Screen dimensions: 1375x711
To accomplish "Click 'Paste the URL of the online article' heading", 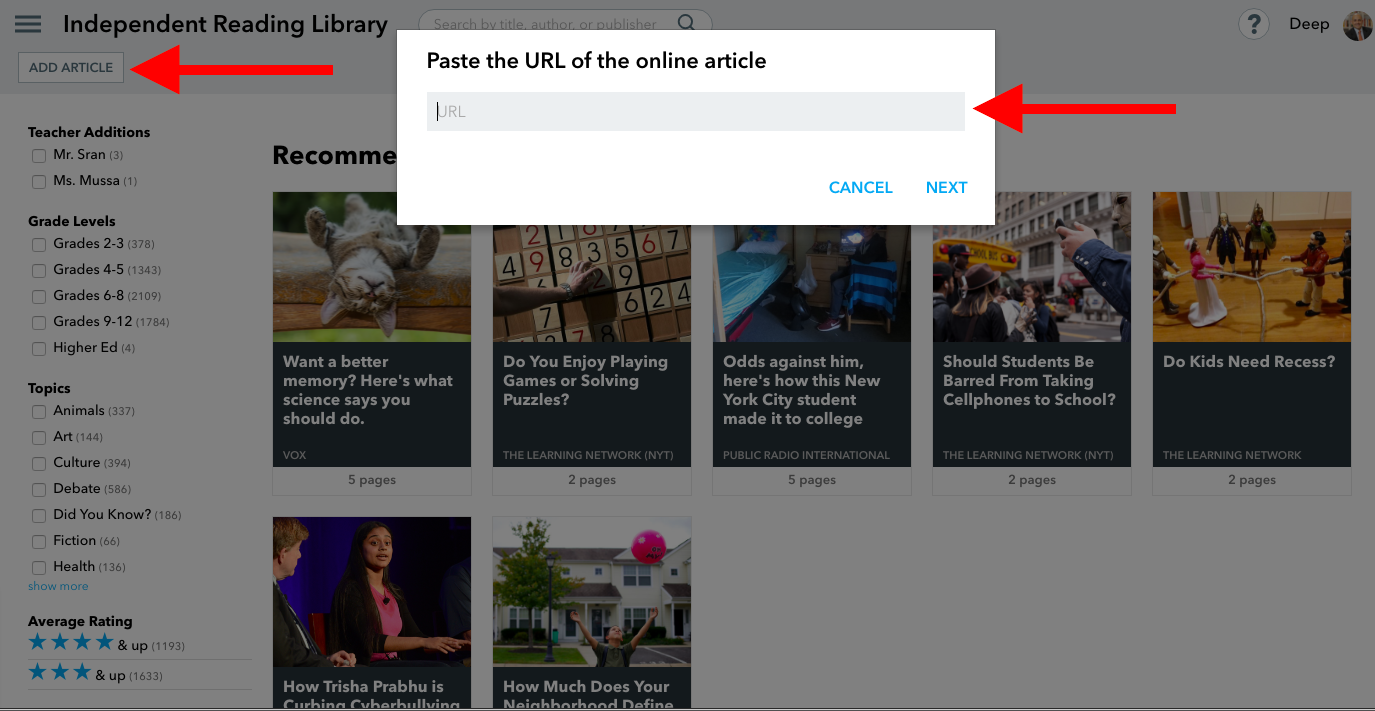I will click(597, 60).
